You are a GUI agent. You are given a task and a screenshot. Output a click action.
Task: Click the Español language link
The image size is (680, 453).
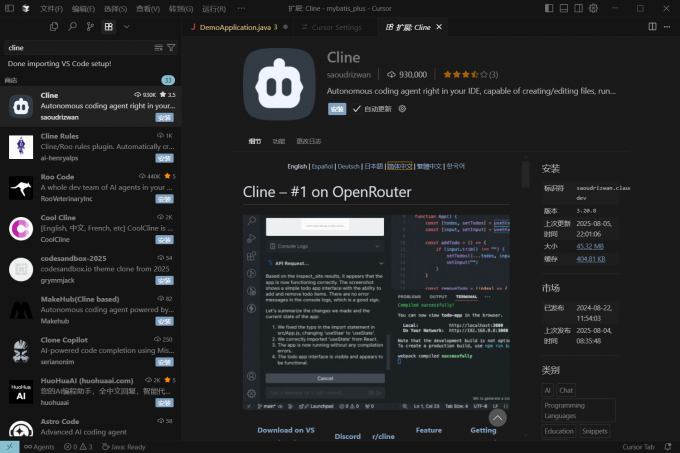(322, 166)
